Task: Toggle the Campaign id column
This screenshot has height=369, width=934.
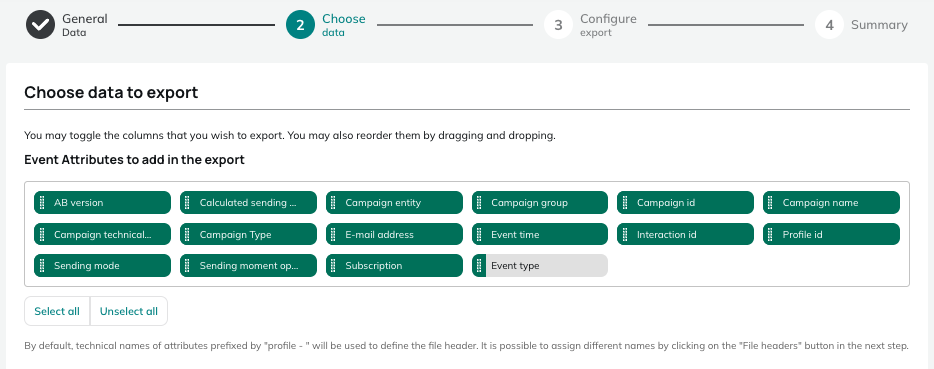Action: (x=686, y=203)
